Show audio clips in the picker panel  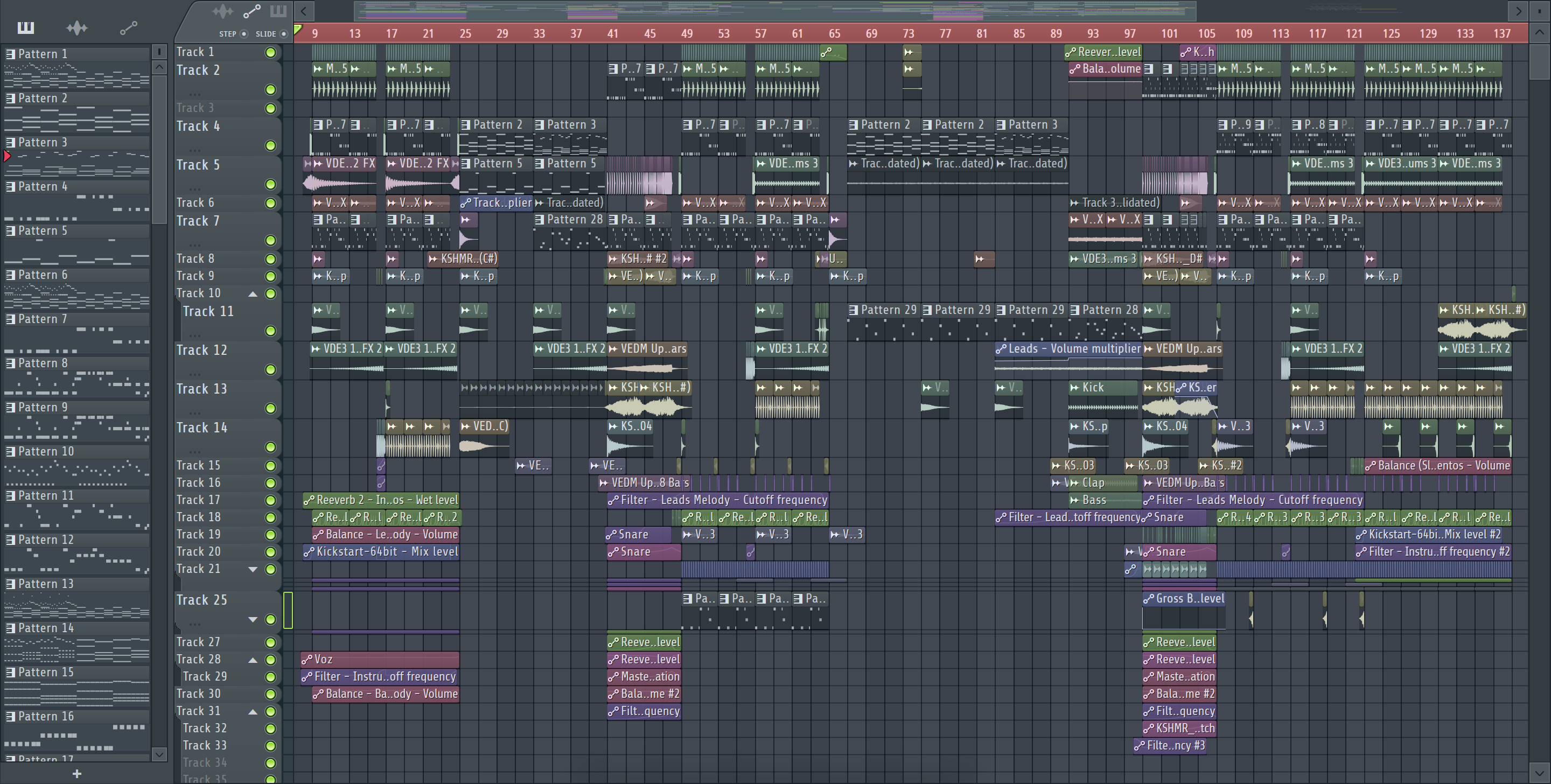pos(77,27)
